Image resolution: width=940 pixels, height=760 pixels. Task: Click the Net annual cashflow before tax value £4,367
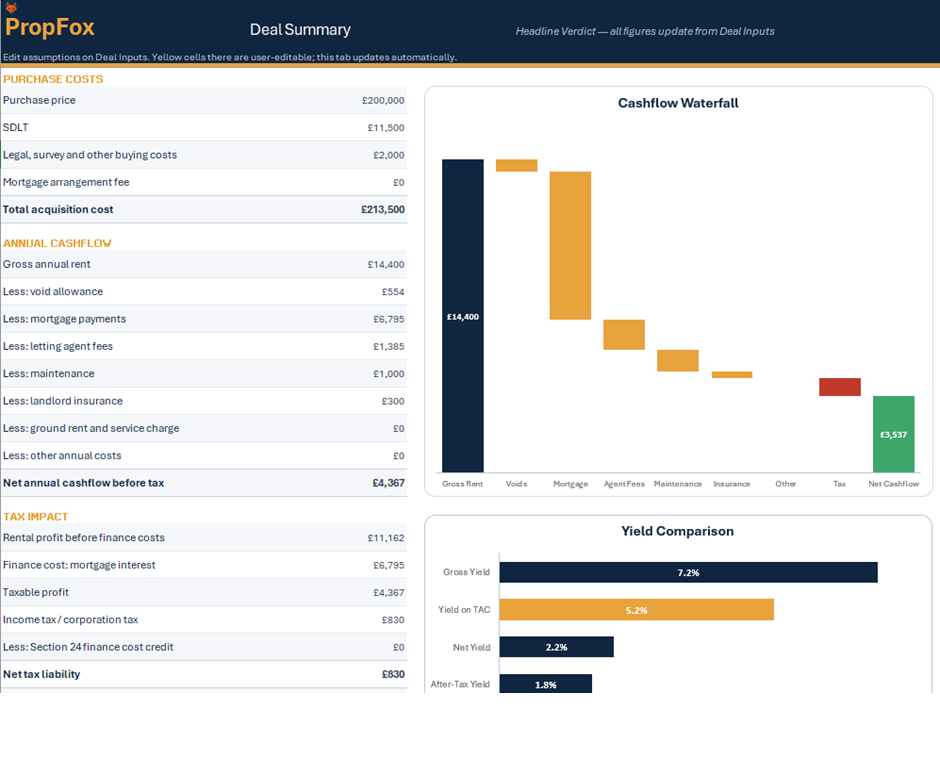coord(388,483)
